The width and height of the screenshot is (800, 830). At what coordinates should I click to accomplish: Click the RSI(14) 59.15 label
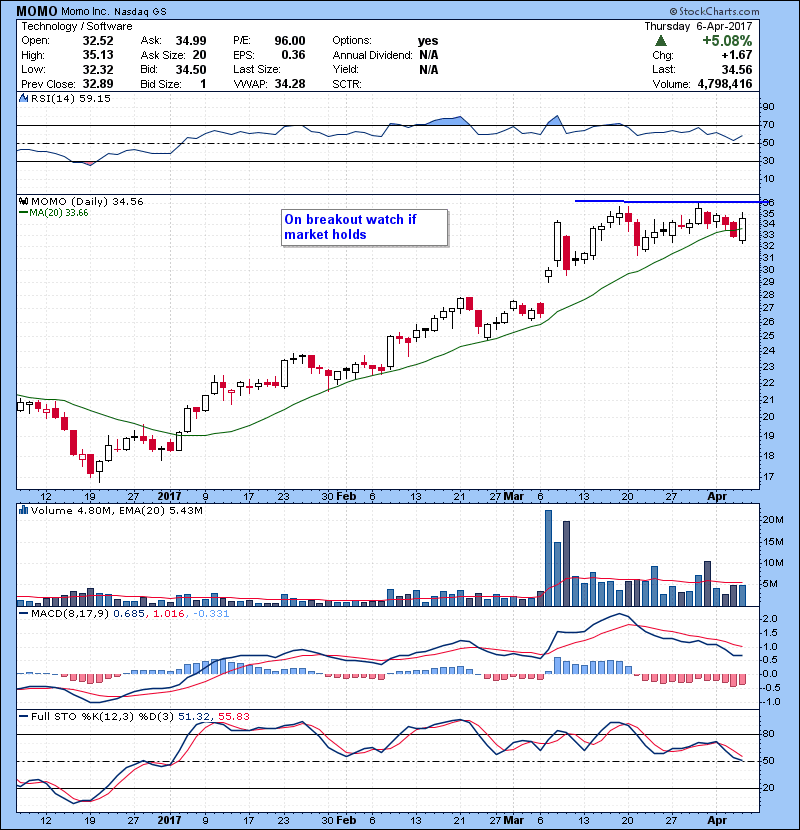click(70, 98)
